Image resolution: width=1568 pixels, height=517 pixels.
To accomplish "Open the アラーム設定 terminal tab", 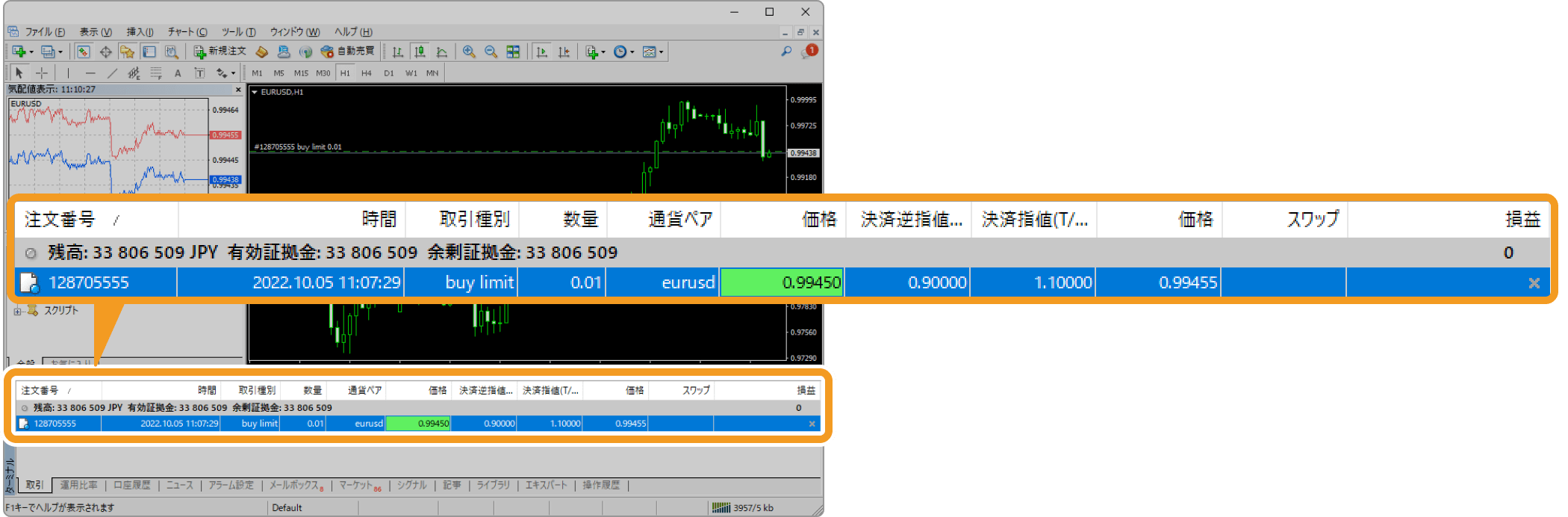I will click(231, 485).
